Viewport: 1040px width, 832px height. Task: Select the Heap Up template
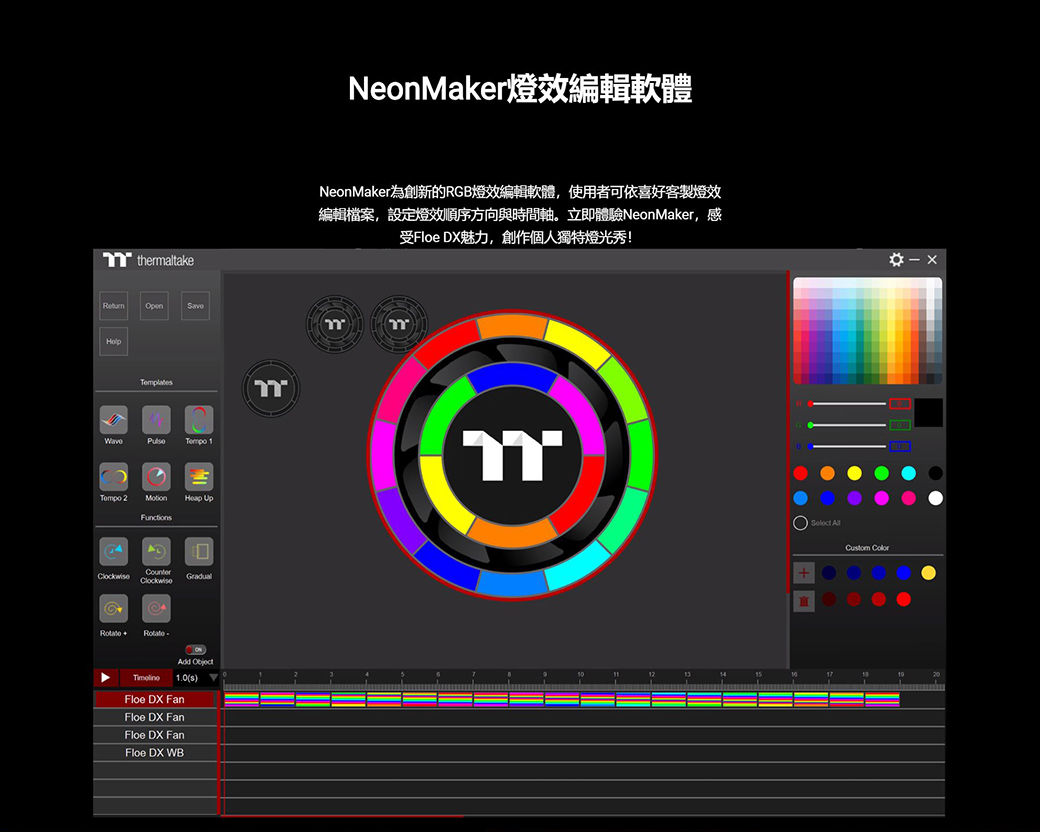coord(199,477)
